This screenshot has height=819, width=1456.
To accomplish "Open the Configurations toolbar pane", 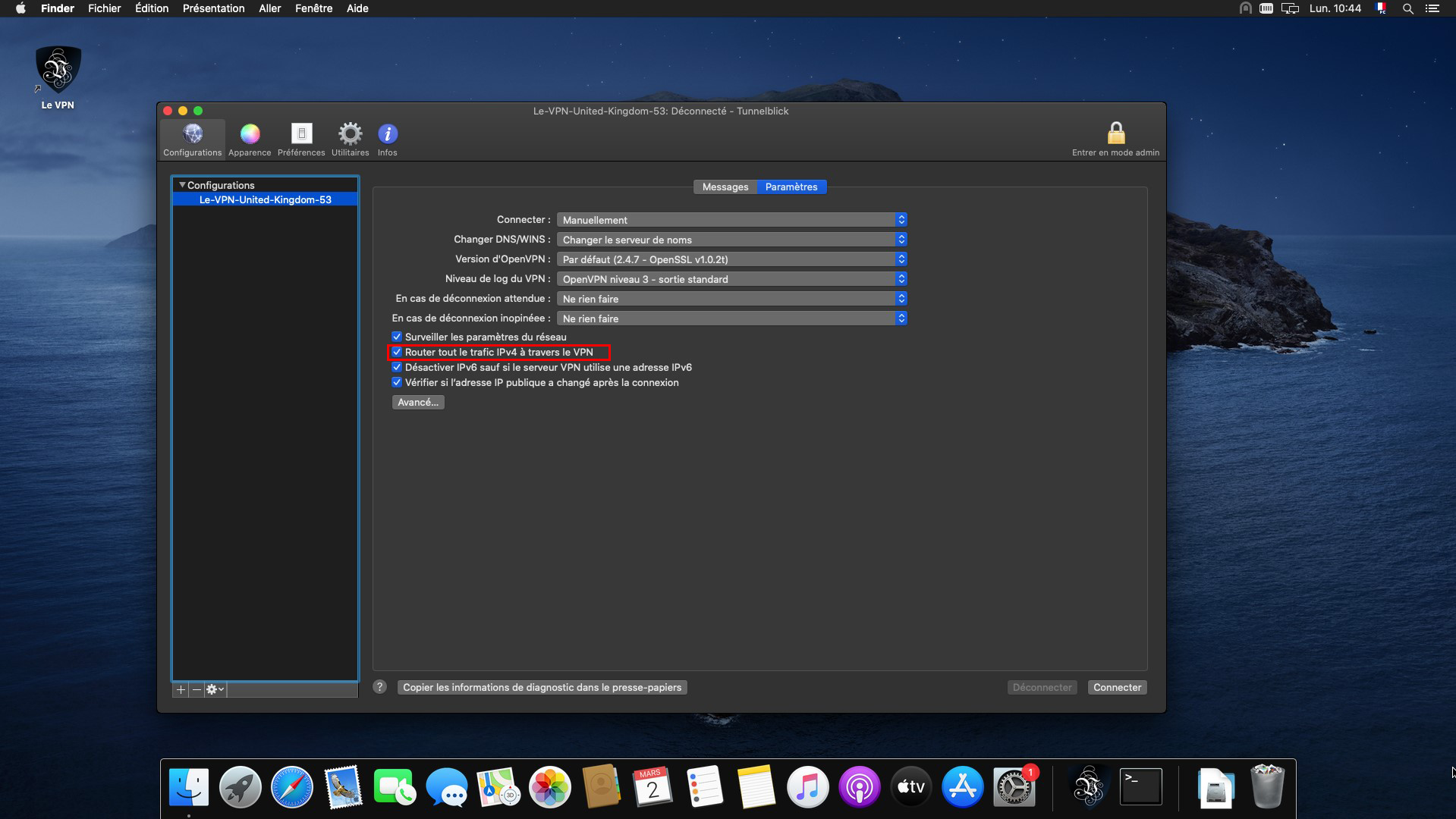I will (192, 140).
